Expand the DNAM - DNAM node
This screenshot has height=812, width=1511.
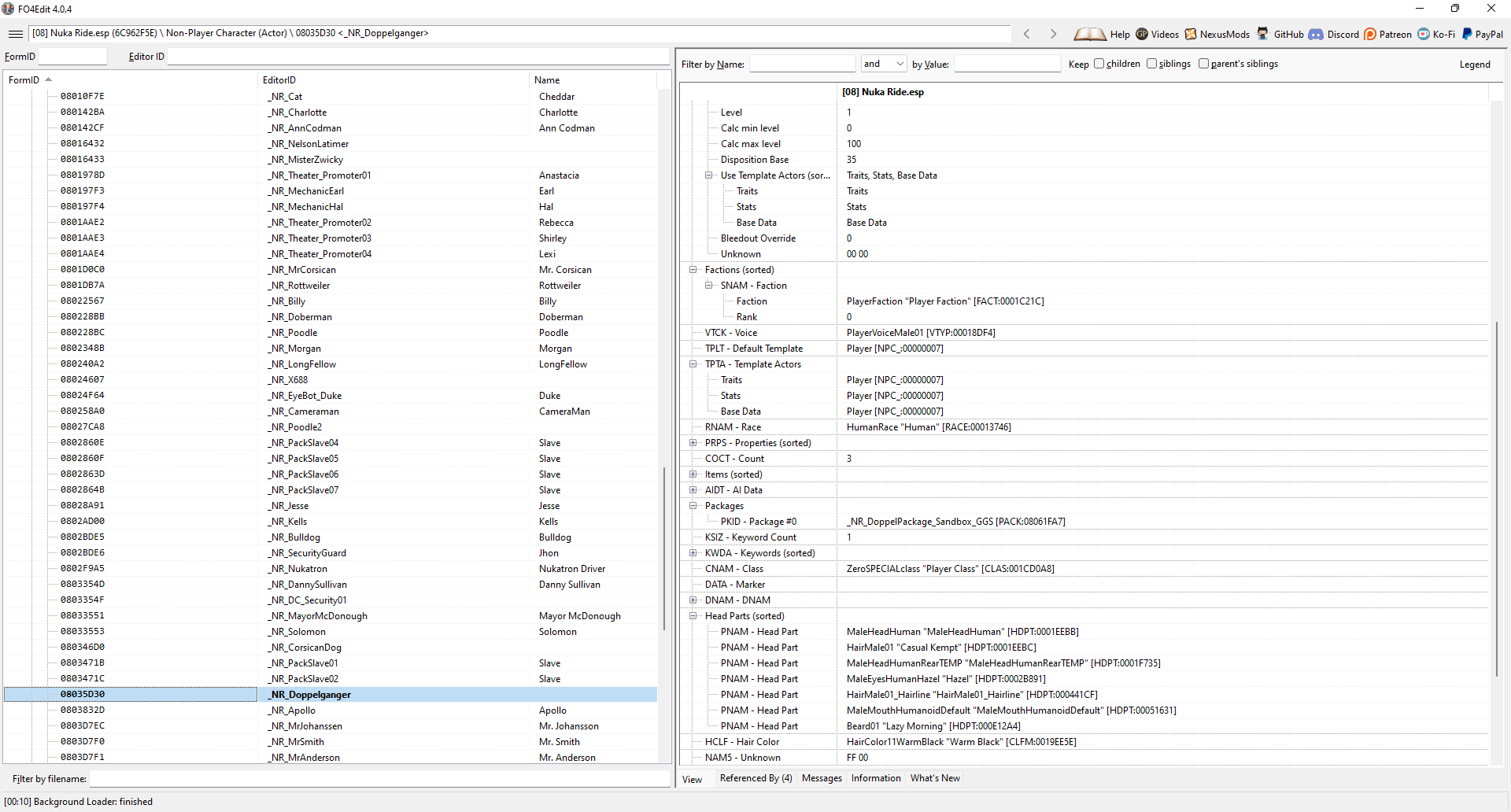693,600
